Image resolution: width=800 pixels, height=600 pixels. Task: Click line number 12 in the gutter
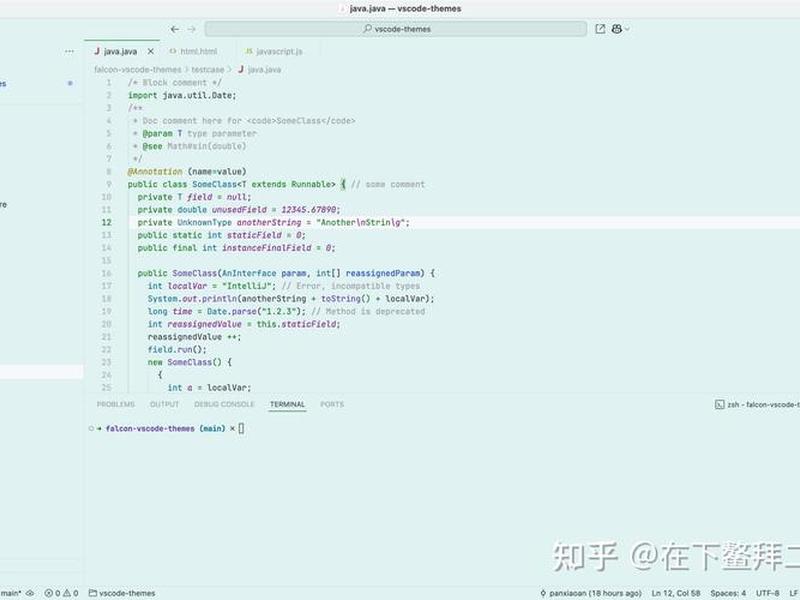tap(106, 222)
